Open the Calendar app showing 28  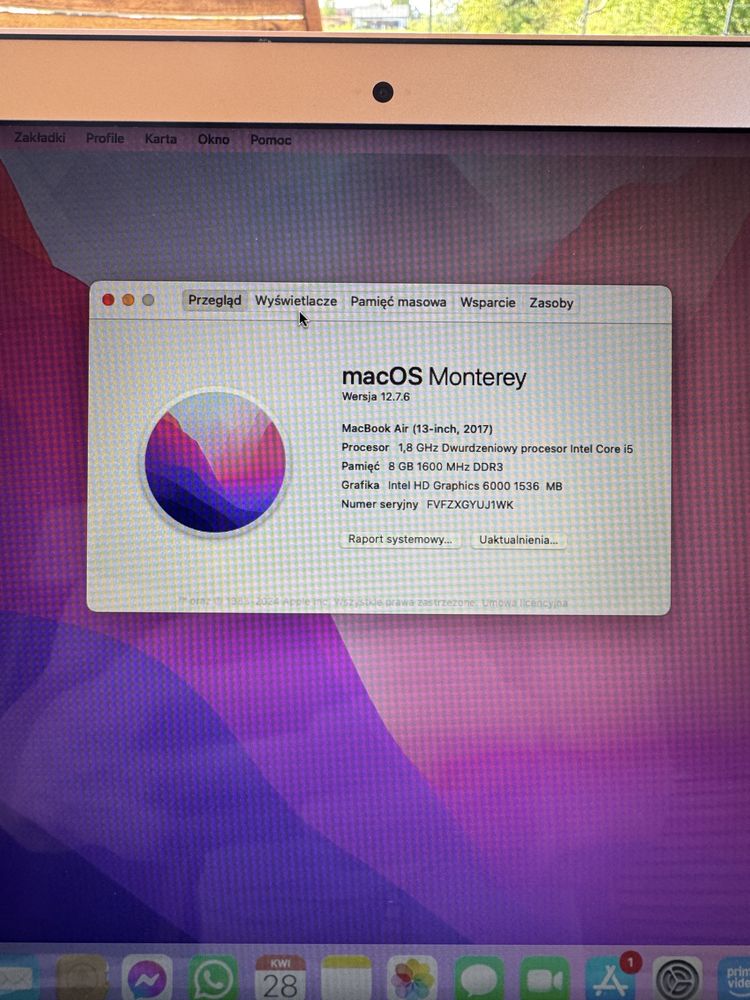click(x=280, y=978)
